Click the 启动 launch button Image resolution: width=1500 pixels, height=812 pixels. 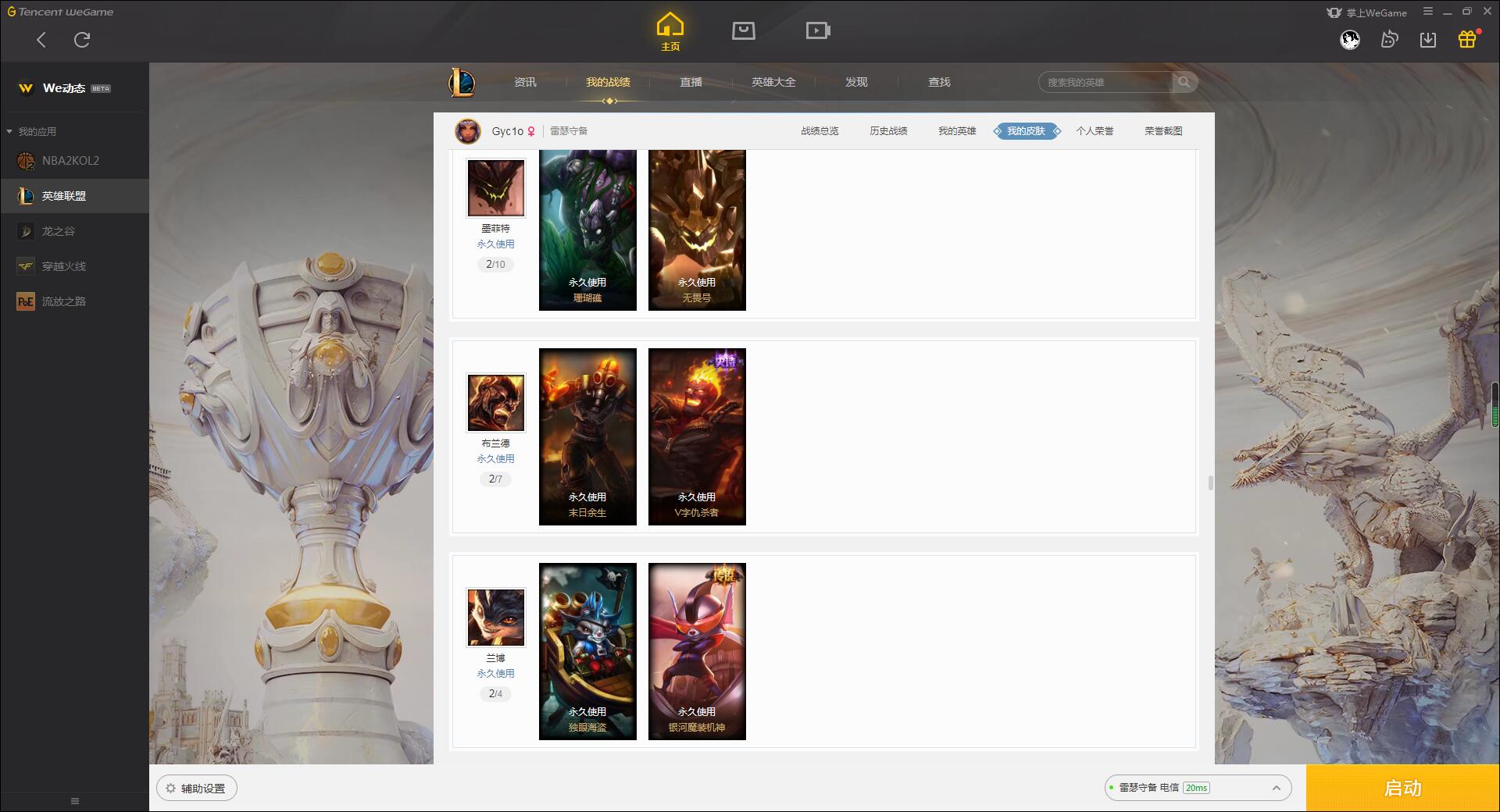(1403, 789)
